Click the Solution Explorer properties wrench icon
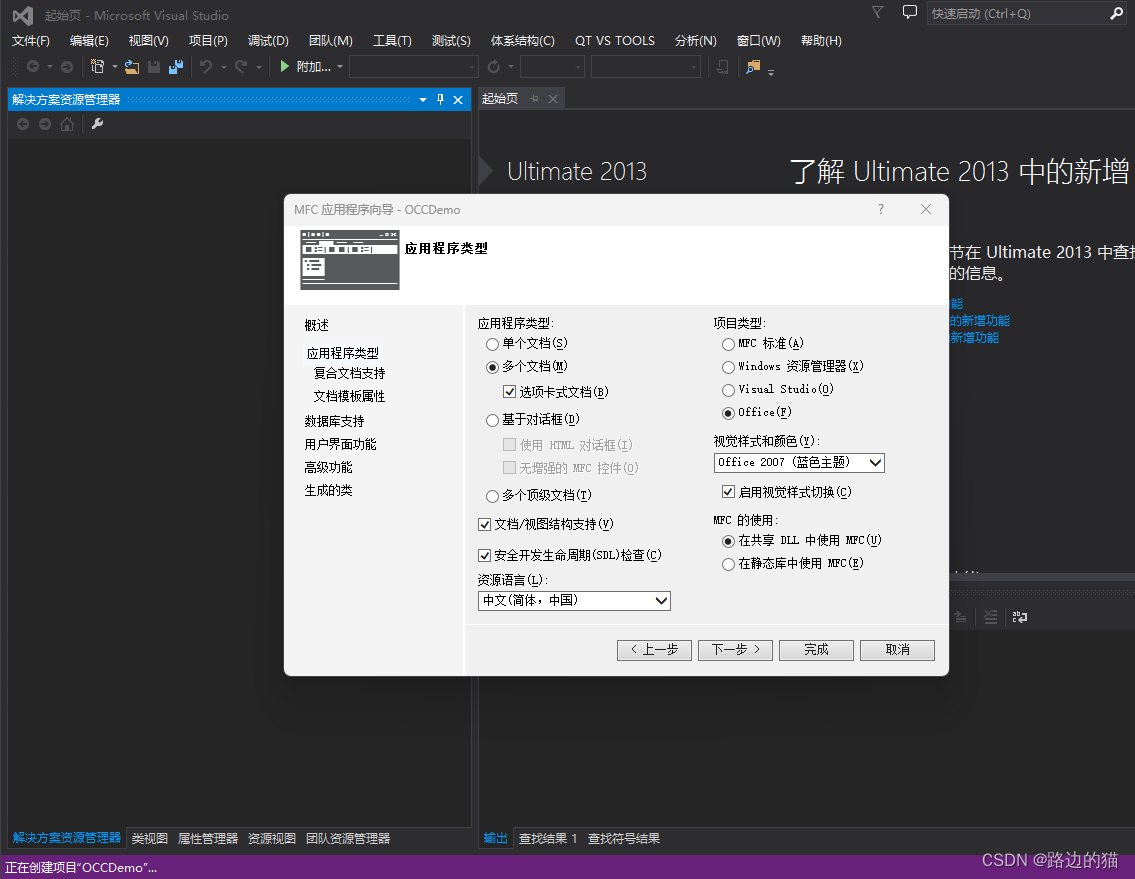The height and width of the screenshot is (879, 1135). click(97, 124)
